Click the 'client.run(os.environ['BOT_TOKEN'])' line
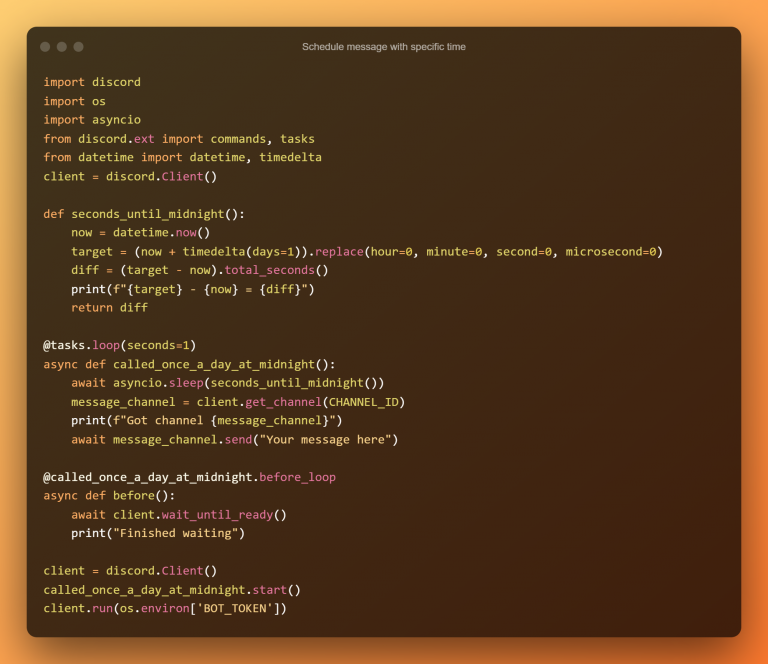 pyautogui.click(x=165, y=609)
